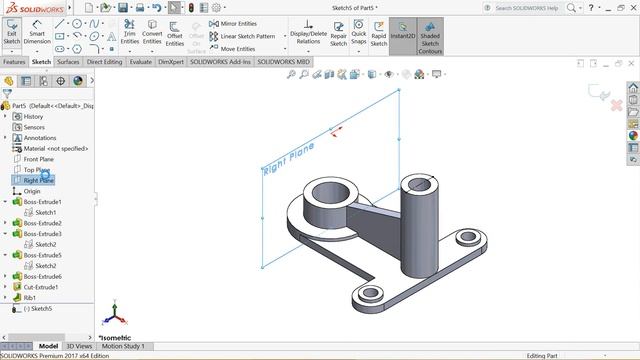This screenshot has width=640, height=360.
Task: Open the ConfigurationManager tab
Action: pyautogui.click(x=43, y=81)
